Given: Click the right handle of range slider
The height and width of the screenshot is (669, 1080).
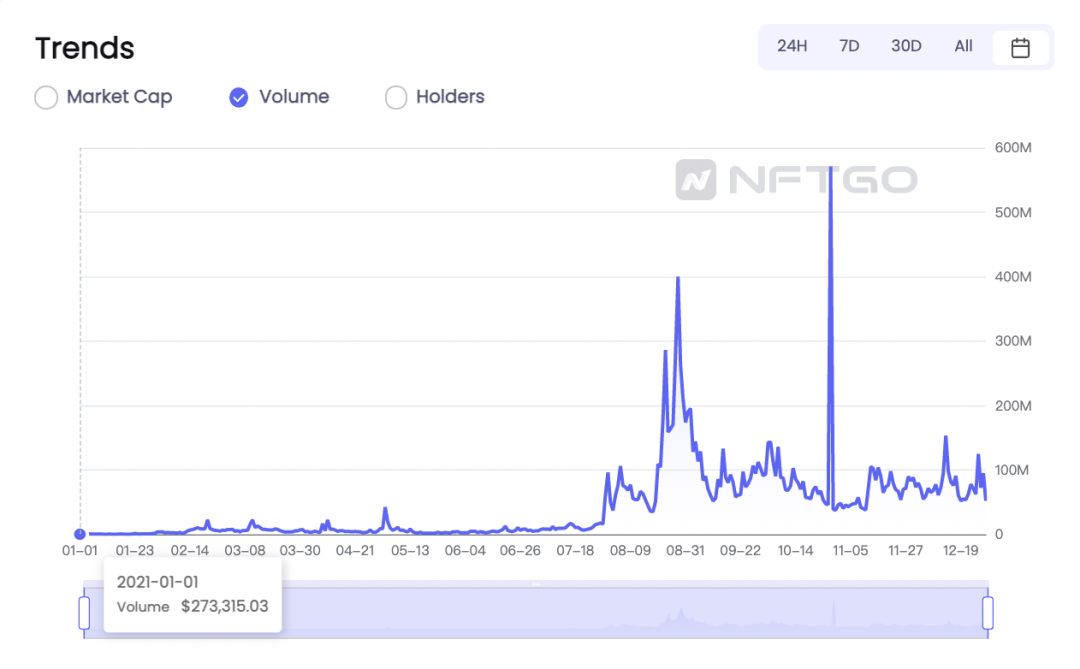Looking at the screenshot, I should (988, 612).
